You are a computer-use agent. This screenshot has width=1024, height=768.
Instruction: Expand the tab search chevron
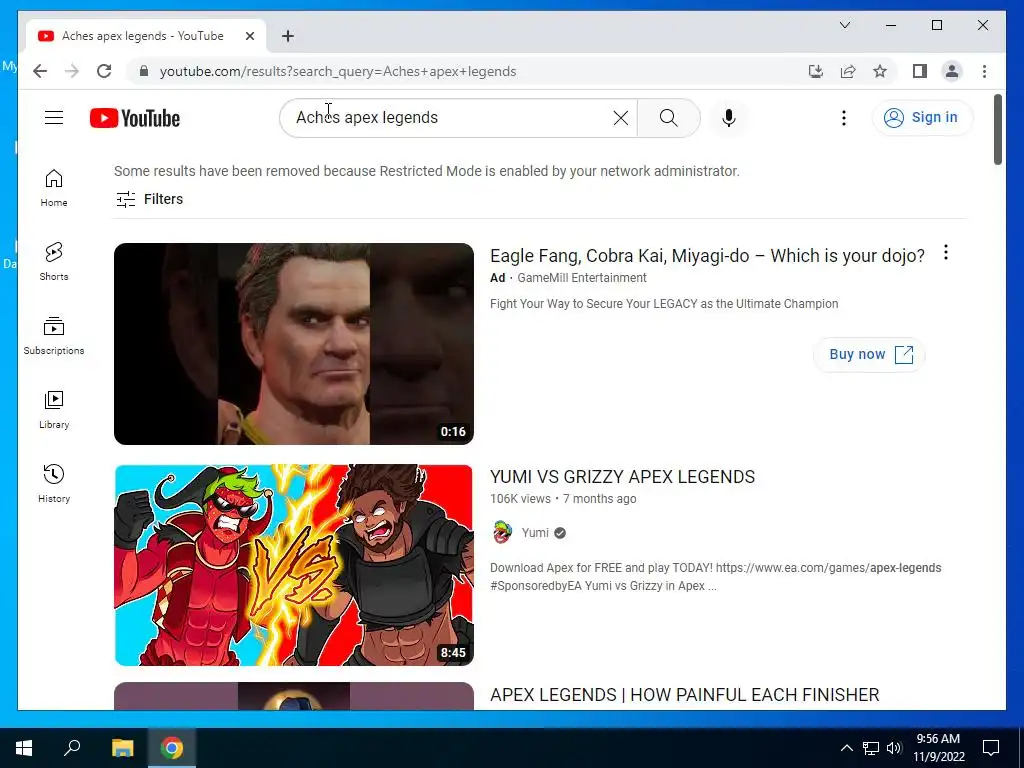click(x=844, y=25)
